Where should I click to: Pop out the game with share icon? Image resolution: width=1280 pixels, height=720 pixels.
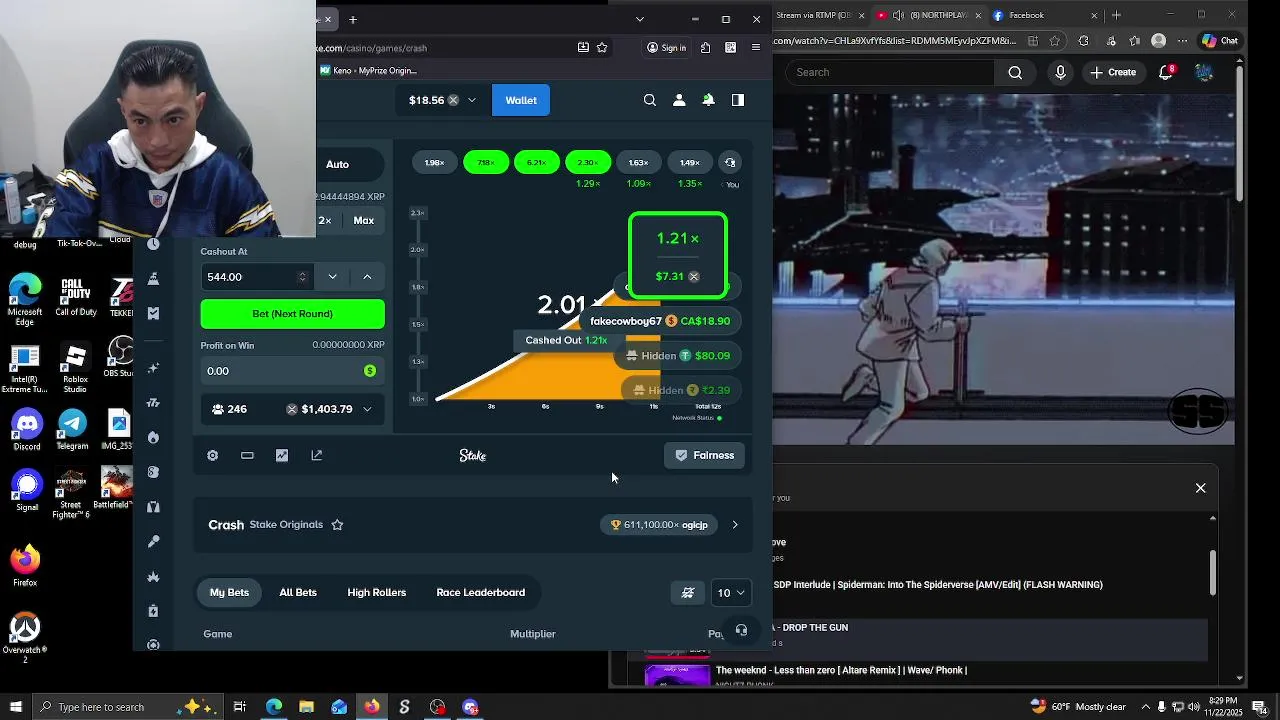317,455
